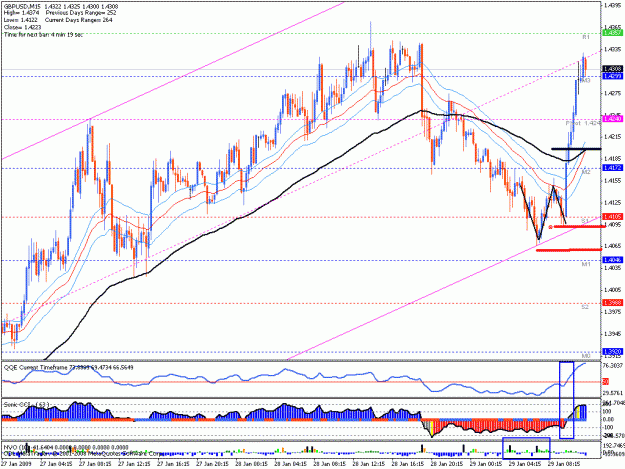Click the S1 support level label
The width and height of the screenshot is (625, 469).
585,220
